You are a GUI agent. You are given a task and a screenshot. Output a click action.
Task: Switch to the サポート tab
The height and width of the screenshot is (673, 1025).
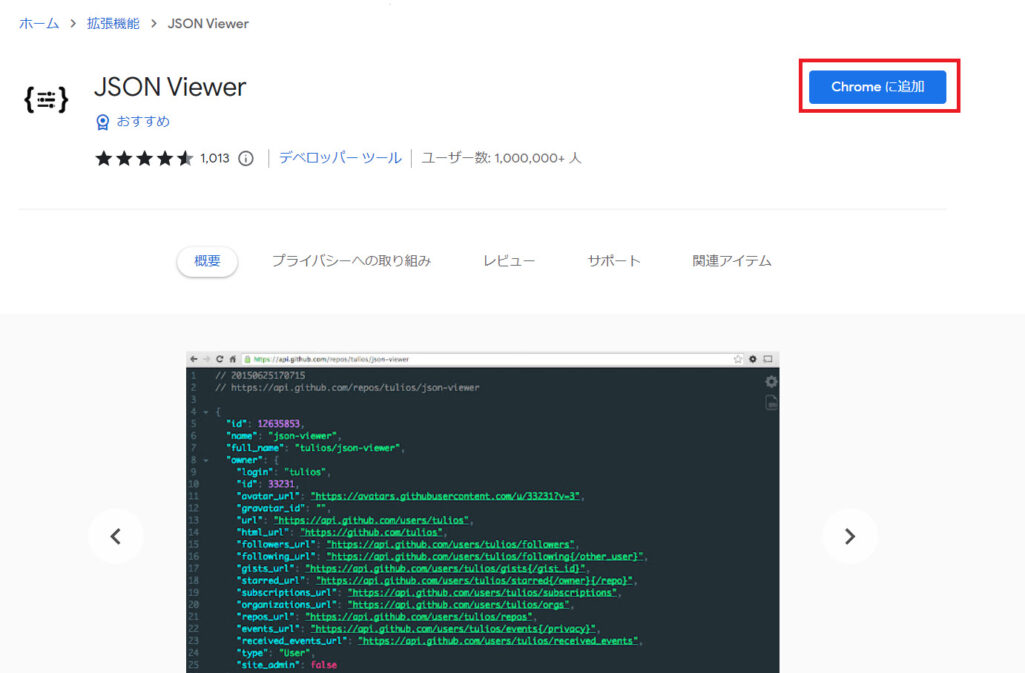(614, 261)
